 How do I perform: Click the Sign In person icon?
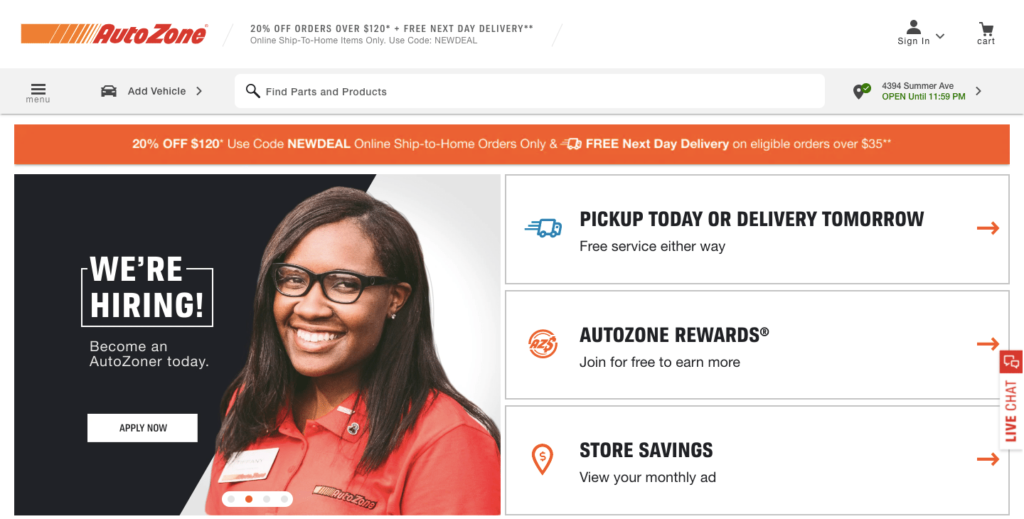tap(913, 27)
